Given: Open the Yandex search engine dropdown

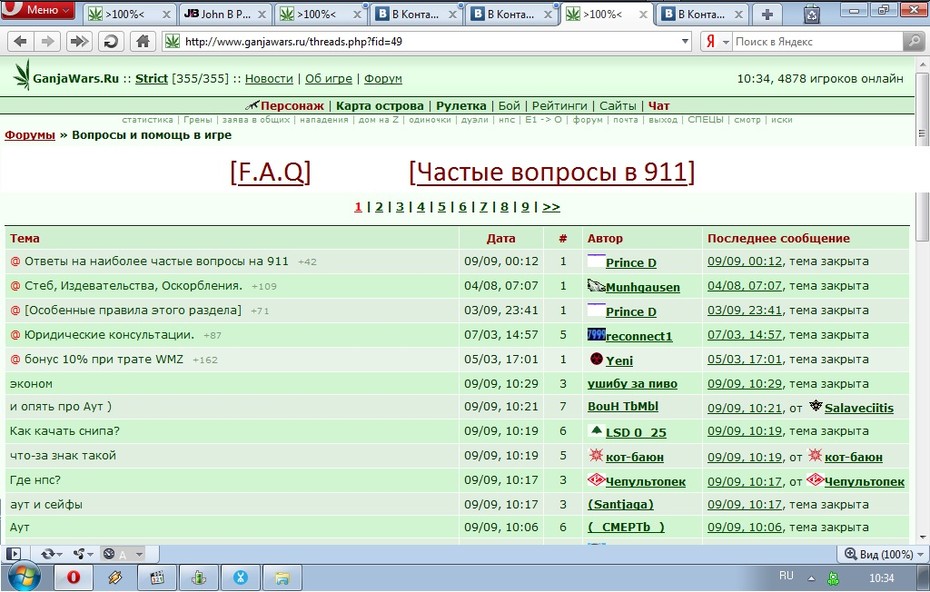Looking at the screenshot, I should click(x=716, y=42).
